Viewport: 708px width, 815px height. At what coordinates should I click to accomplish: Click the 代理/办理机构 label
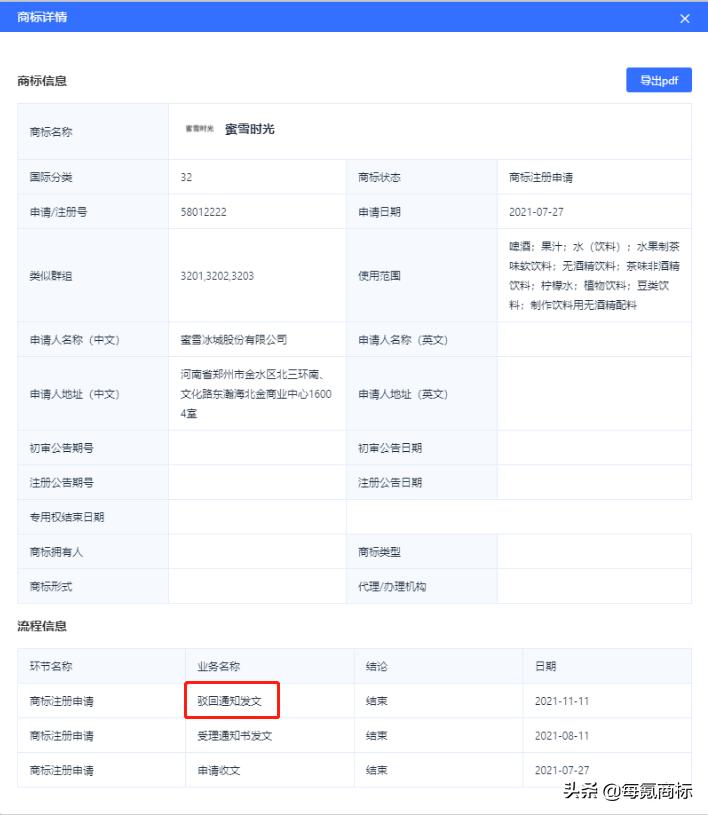[392, 587]
